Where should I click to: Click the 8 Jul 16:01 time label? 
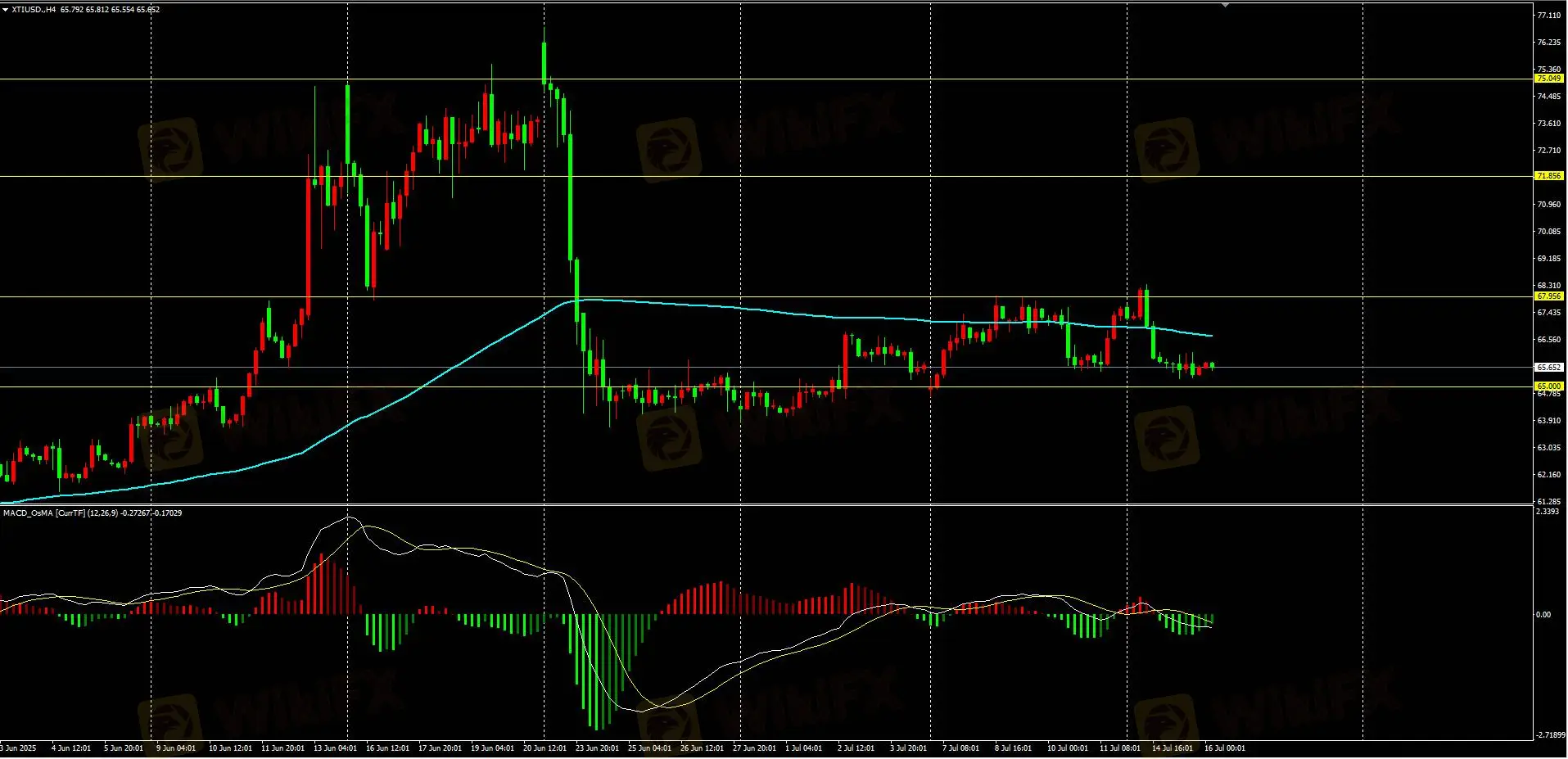[1013, 748]
